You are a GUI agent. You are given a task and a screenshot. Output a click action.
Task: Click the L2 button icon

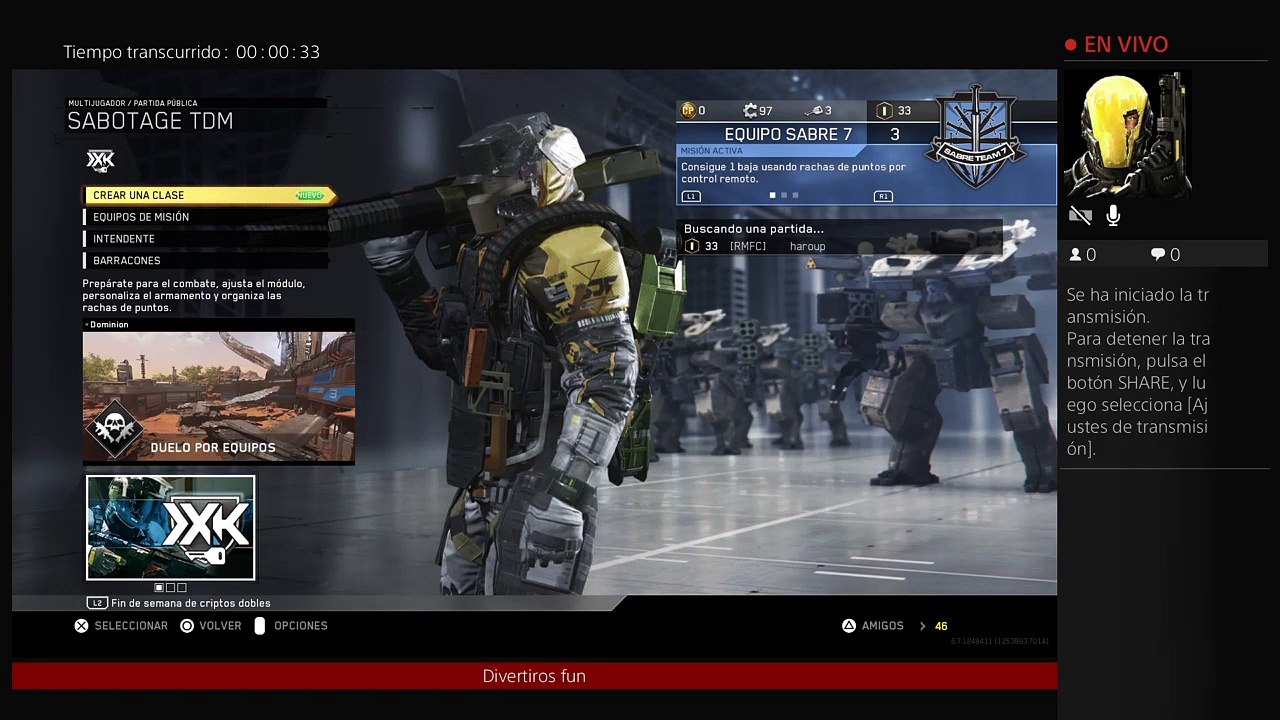(97, 603)
